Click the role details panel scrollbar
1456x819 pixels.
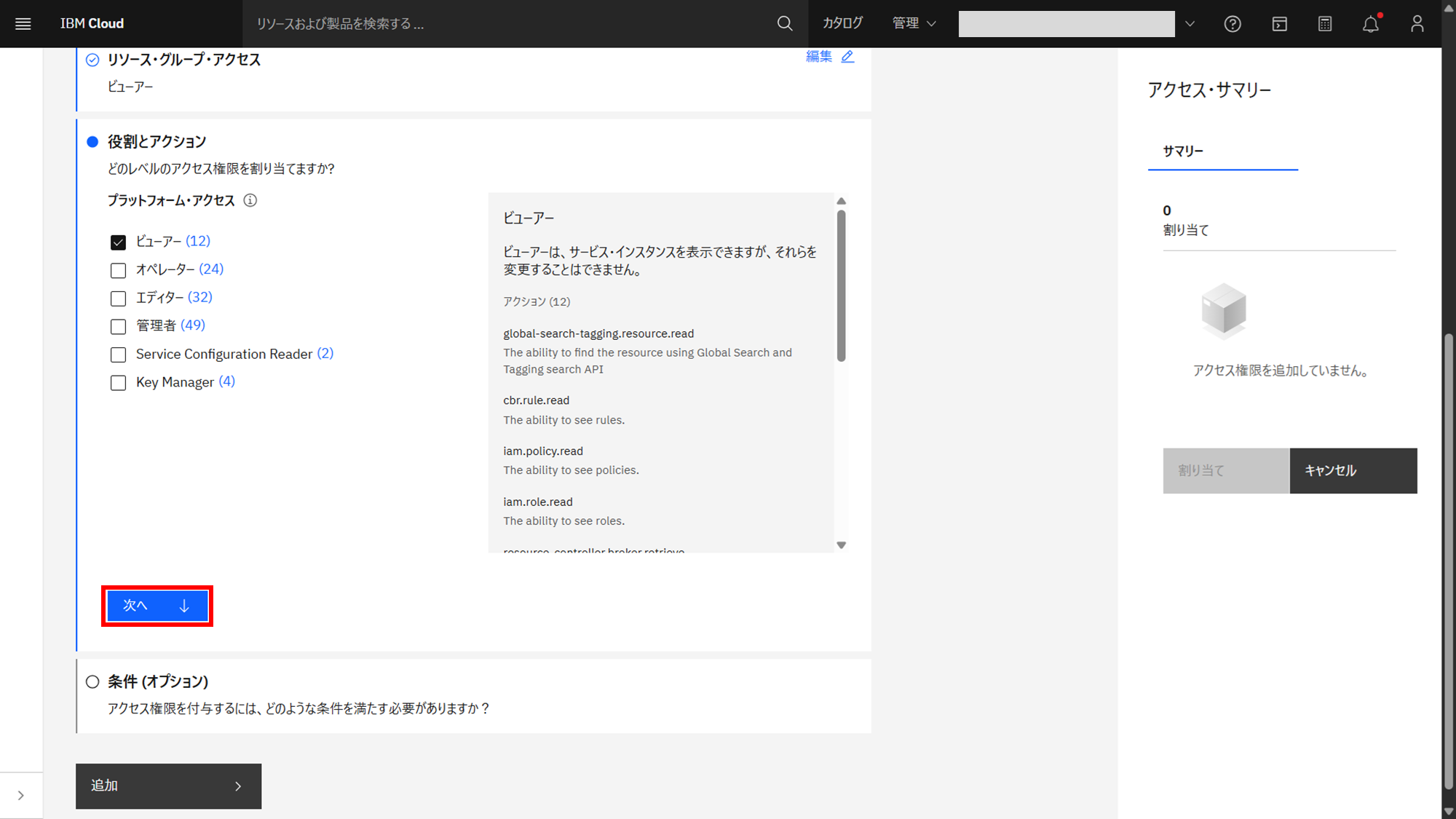(841, 284)
